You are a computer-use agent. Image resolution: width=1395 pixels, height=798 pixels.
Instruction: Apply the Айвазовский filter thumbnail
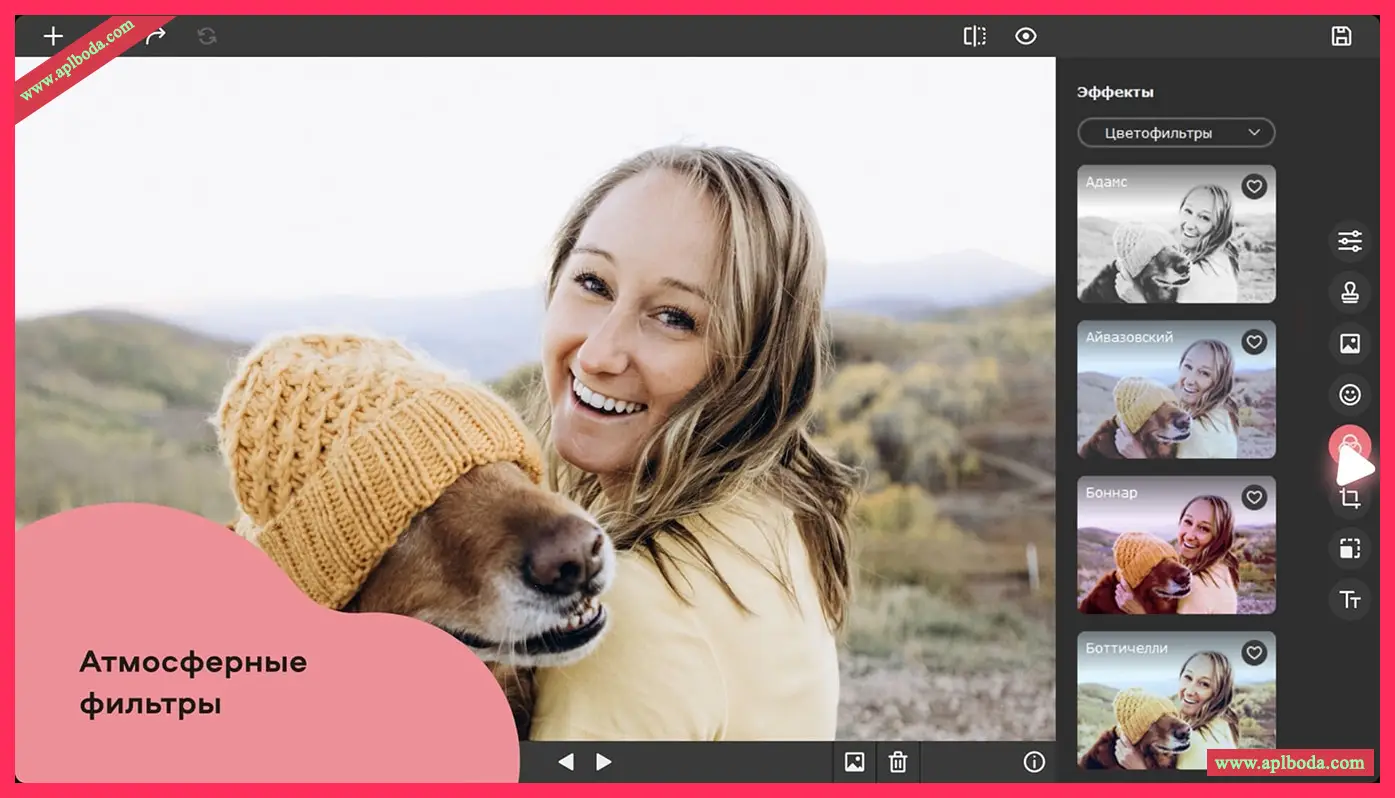tap(1176, 390)
